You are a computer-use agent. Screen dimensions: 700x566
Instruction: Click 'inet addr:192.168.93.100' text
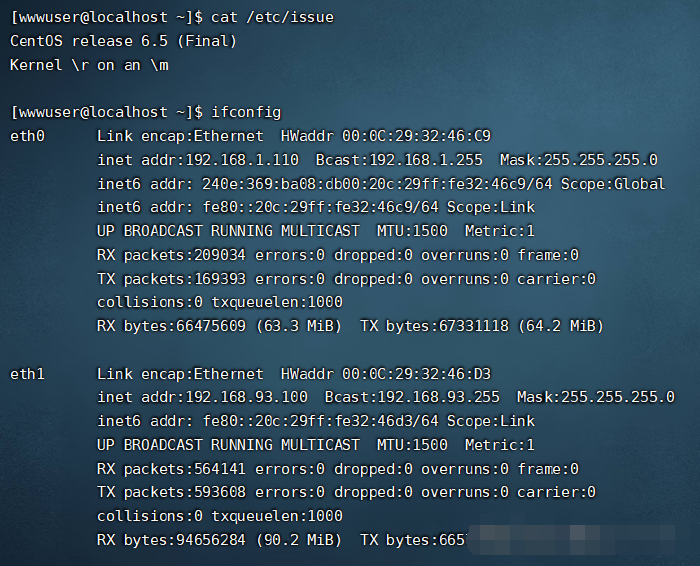(202, 397)
